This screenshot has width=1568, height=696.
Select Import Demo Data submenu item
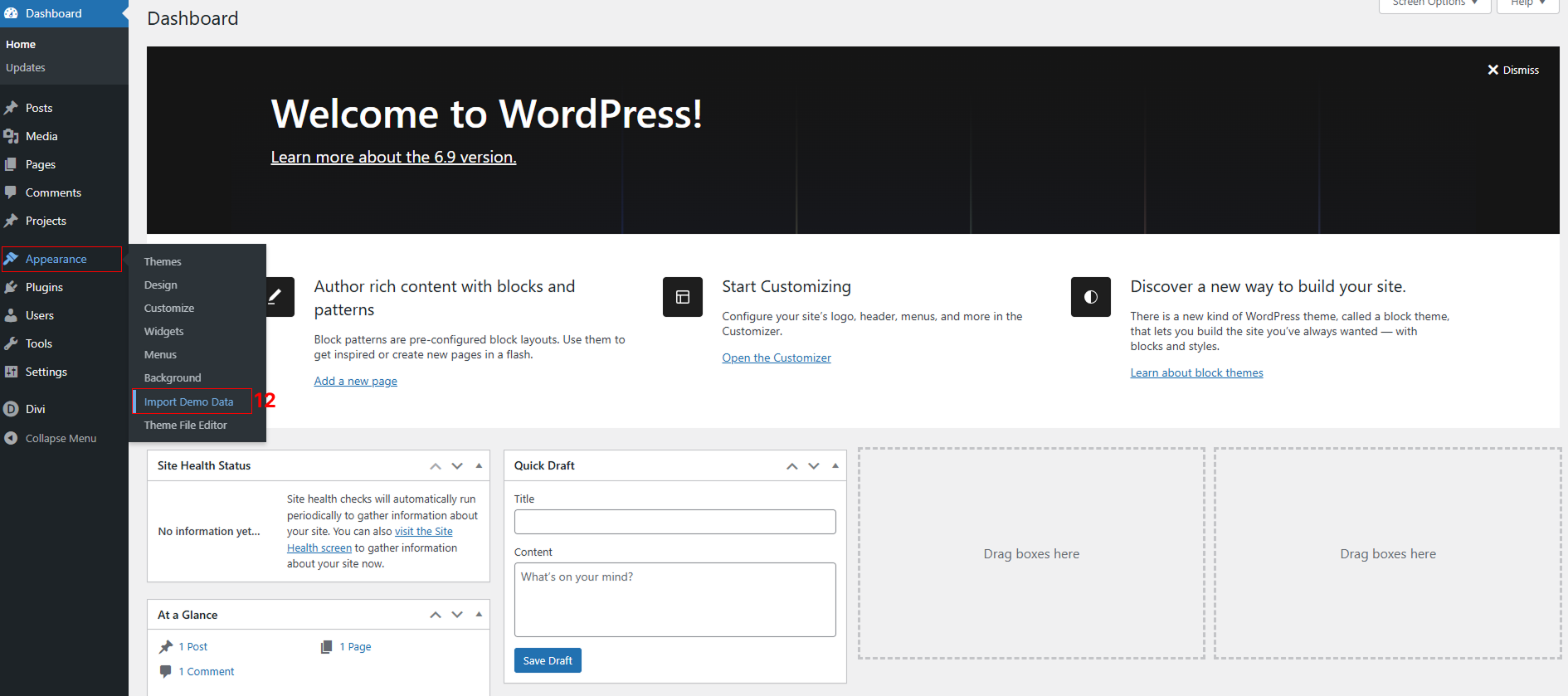pos(188,402)
